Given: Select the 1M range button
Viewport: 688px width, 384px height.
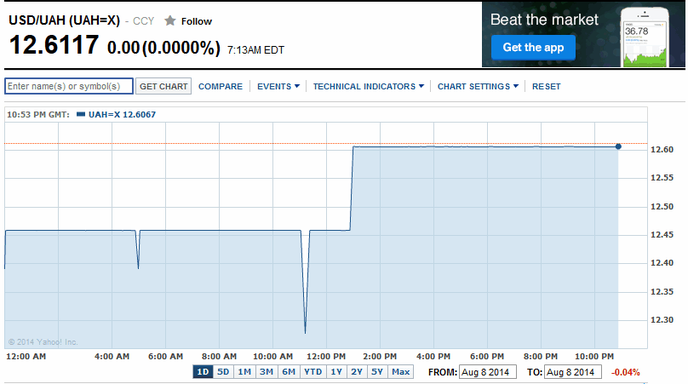Looking at the screenshot, I should pyautogui.click(x=244, y=372).
